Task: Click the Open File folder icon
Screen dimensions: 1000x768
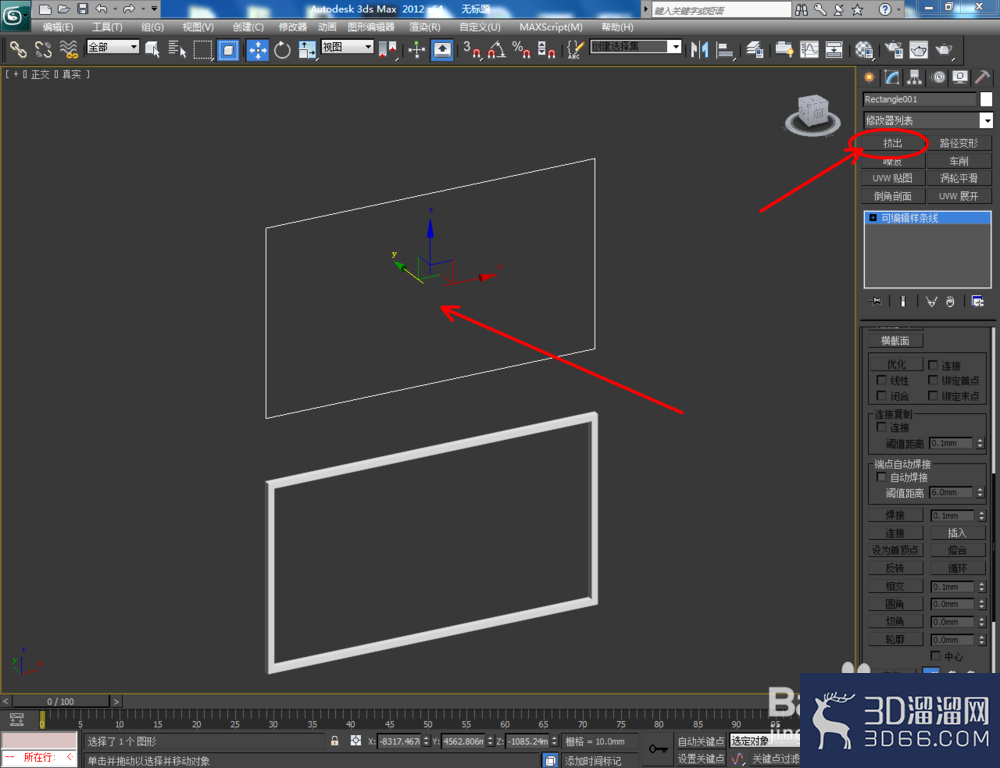Action: pos(63,9)
